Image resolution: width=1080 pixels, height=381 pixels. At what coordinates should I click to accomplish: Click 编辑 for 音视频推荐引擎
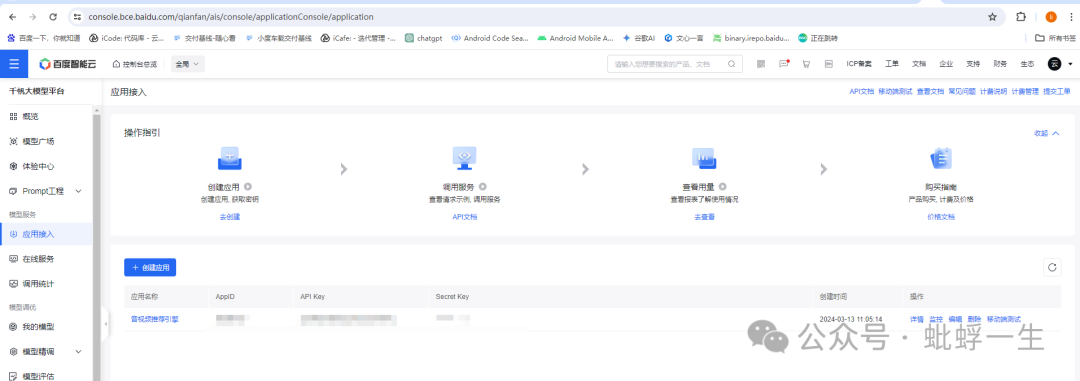(x=955, y=319)
